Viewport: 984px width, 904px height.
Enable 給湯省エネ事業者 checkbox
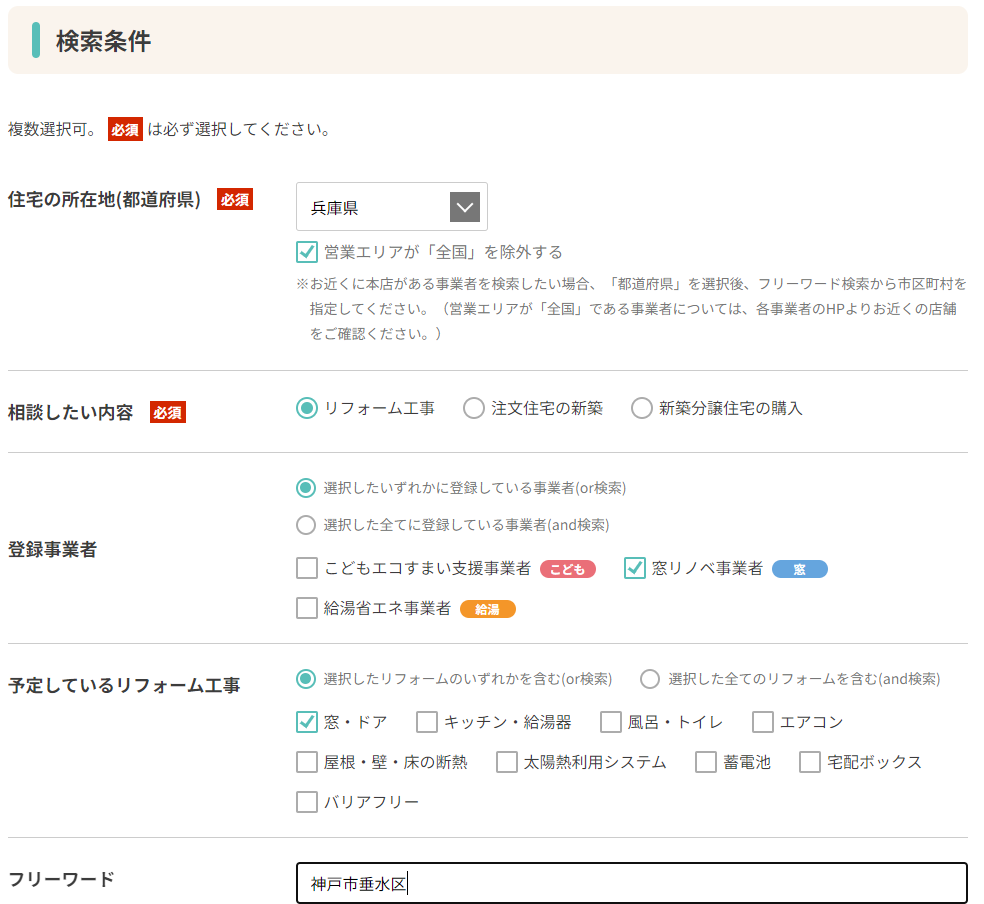[307, 608]
